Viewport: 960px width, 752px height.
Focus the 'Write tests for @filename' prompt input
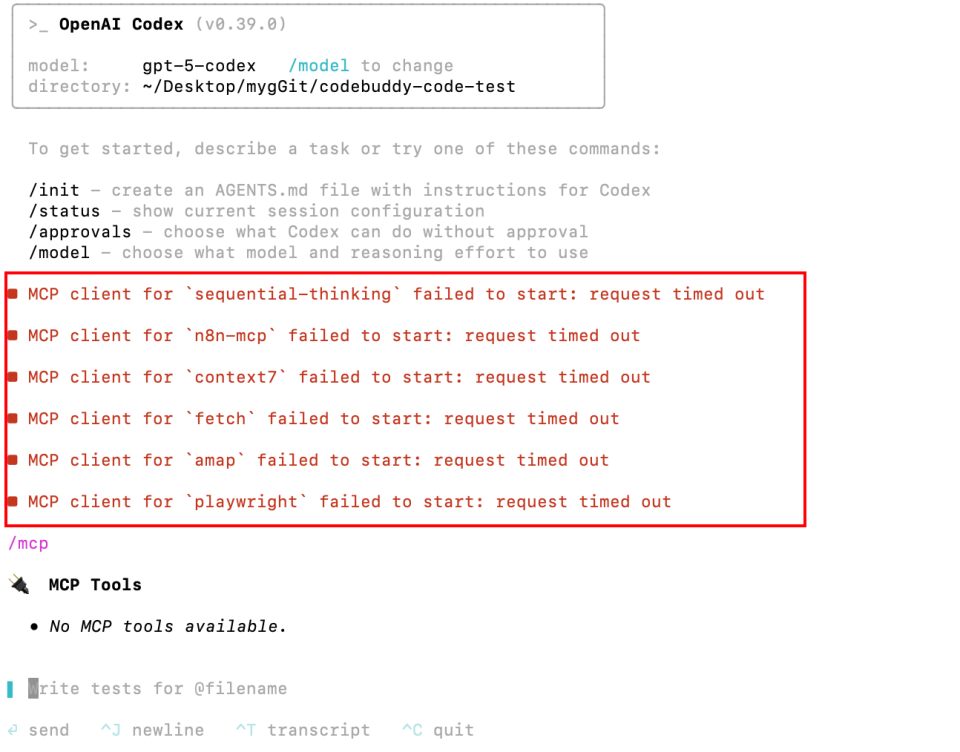pyautogui.click(x=160, y=688)
